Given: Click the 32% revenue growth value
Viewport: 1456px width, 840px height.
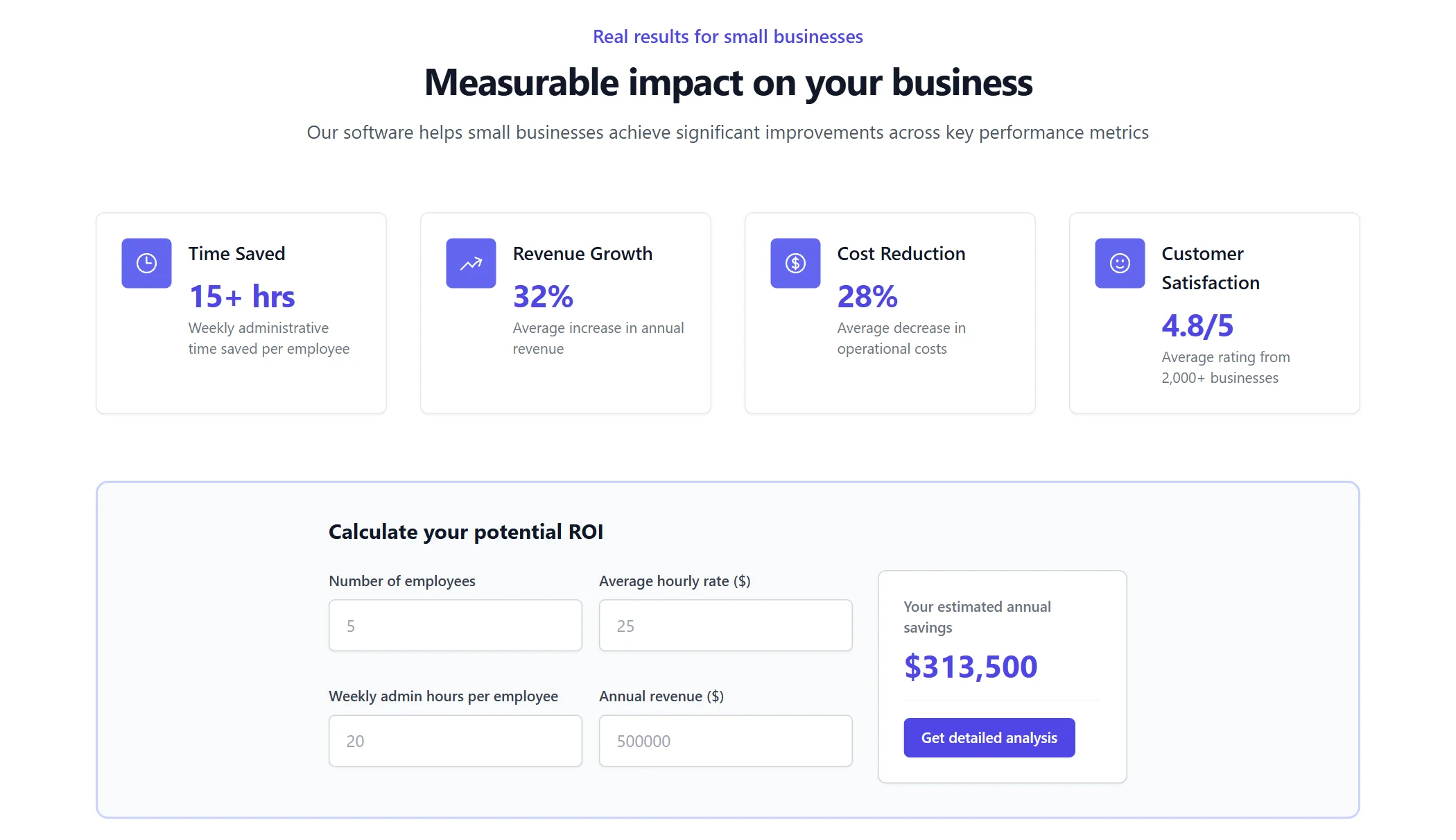Looking at the screenshot, I should (x=543, y=297).
